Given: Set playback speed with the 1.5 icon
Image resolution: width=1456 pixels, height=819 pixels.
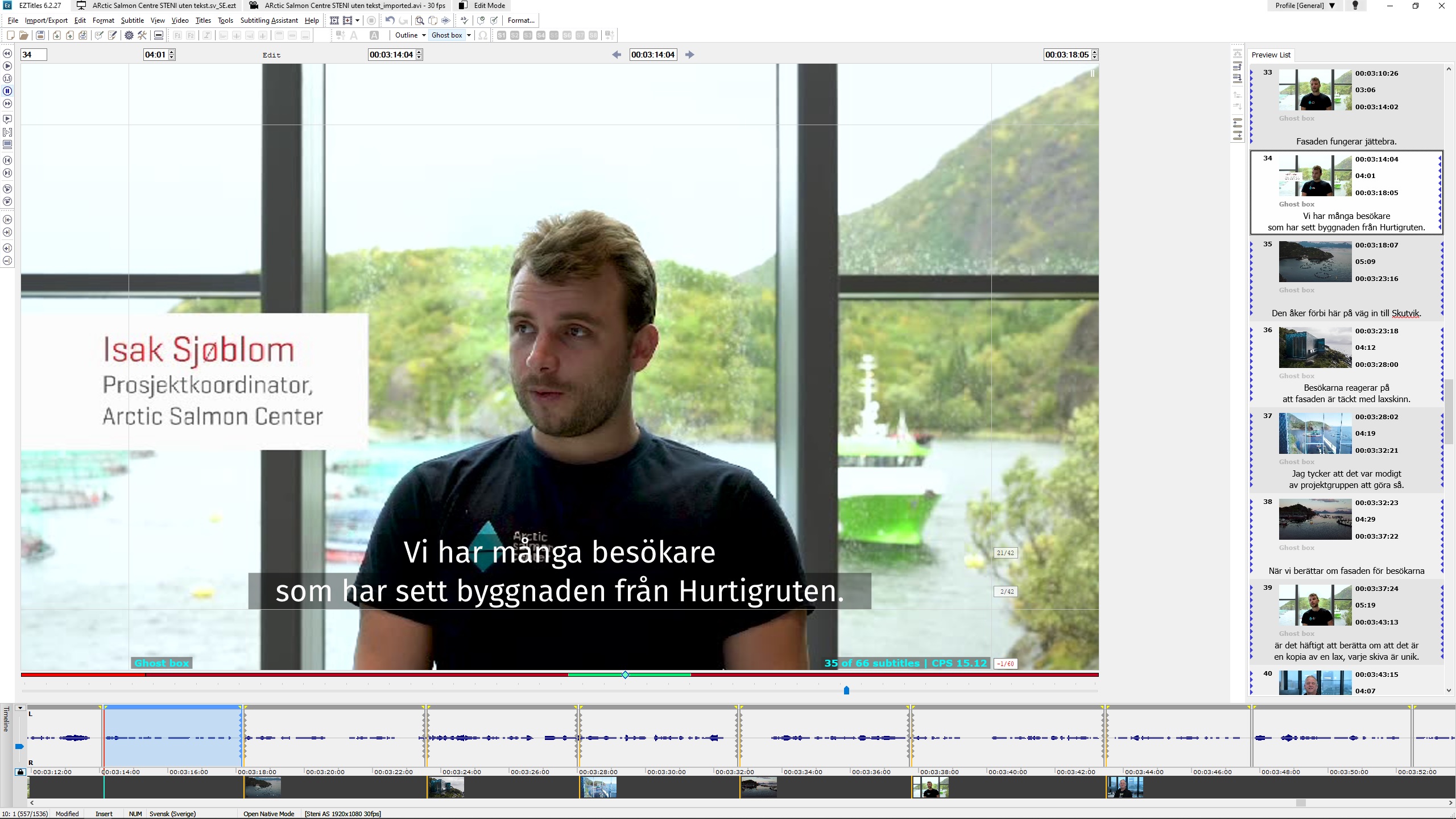Looking at the screenshot, I should [x=7, y=78].
